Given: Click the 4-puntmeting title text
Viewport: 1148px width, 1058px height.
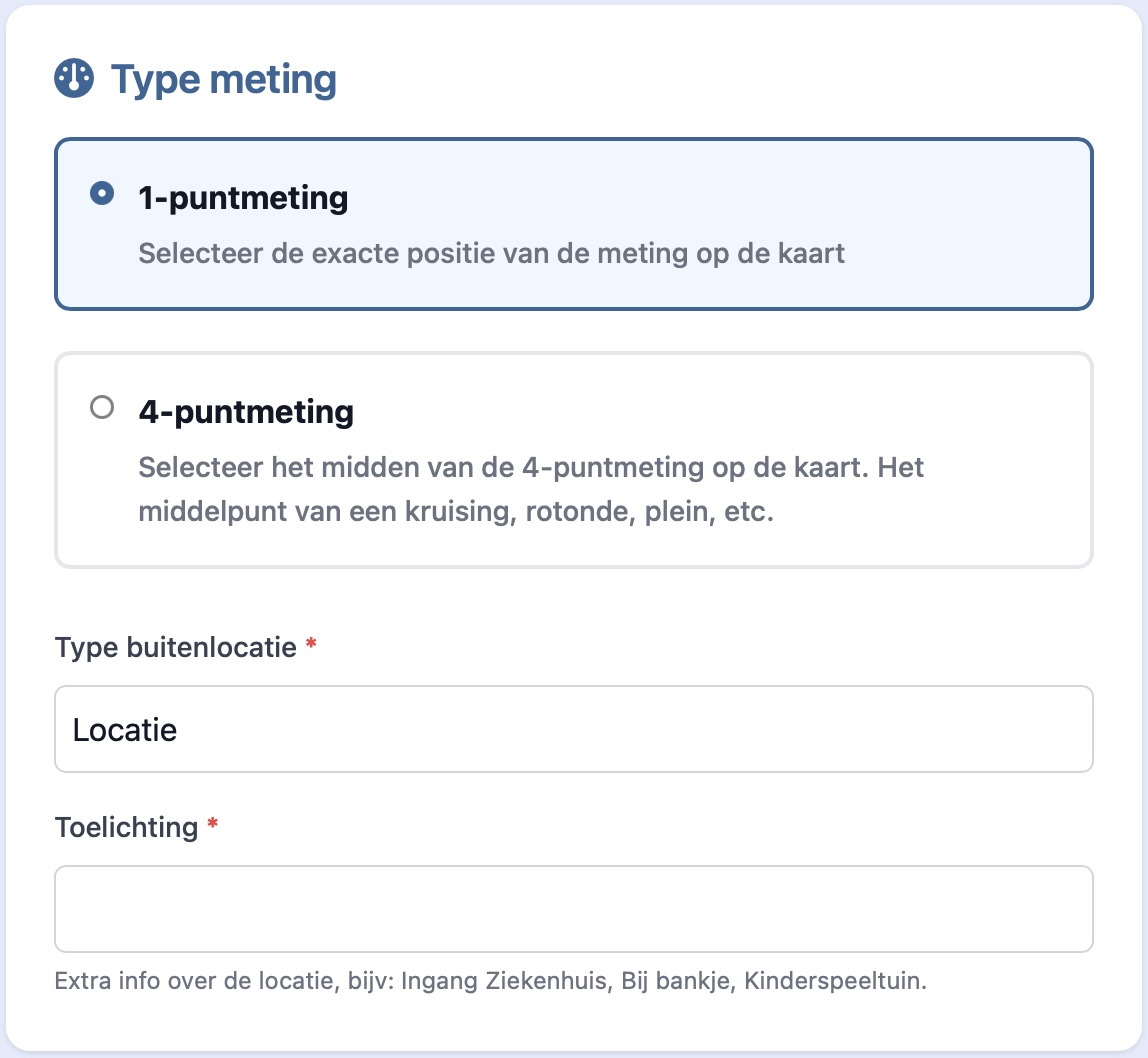Looking at the screenshot, I should pos(245,409).
